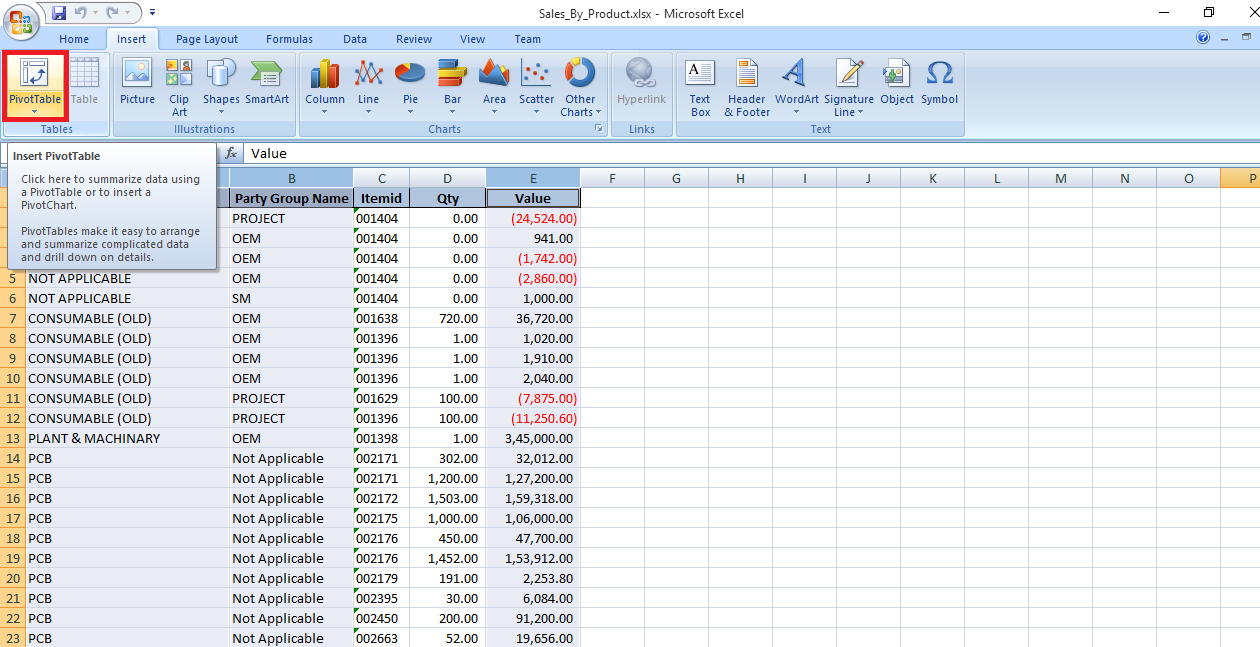Insert a Signature Line

coord(849,86)
